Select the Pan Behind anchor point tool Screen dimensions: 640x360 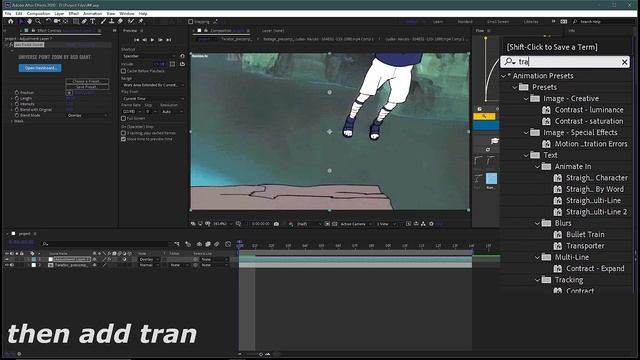pyautogui.click(x=66, y=22)
